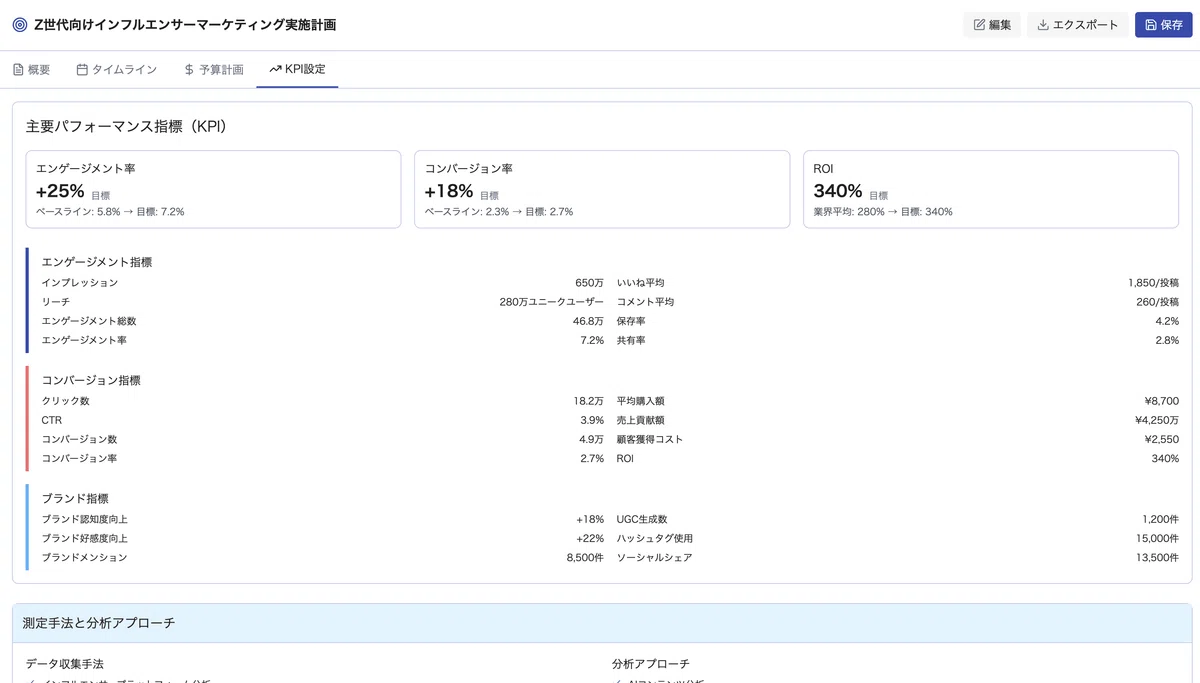Click the 280万ユニークユーザー reach value
The width and height of the screenshot is (1200, 683).
coord(552,302)
